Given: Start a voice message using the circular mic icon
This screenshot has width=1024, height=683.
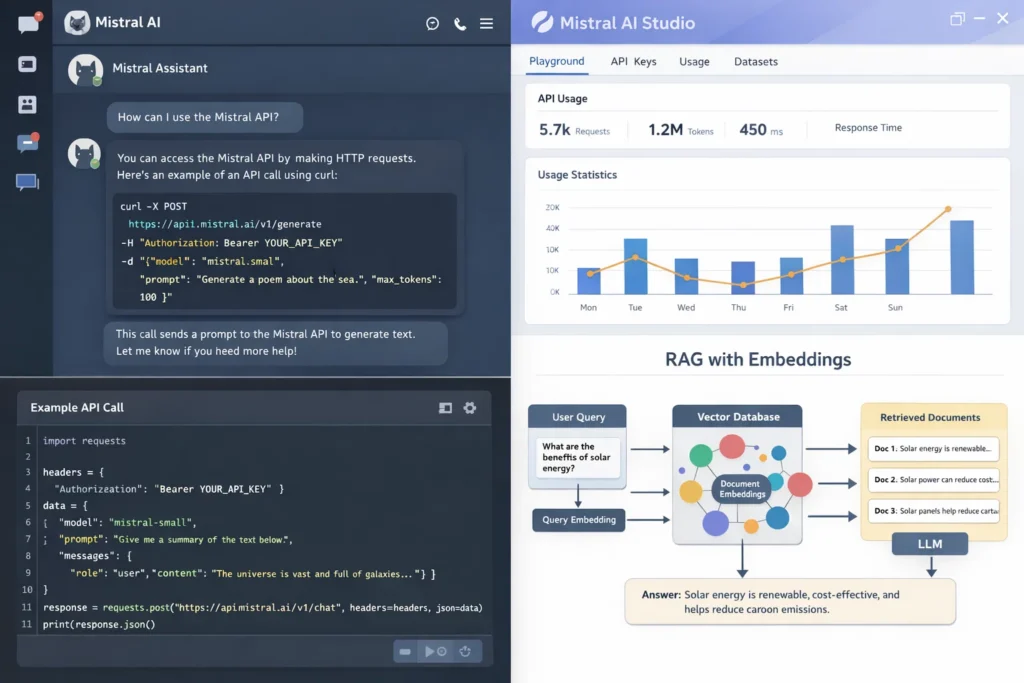Looking at the screenshot, I should (432, 23).
